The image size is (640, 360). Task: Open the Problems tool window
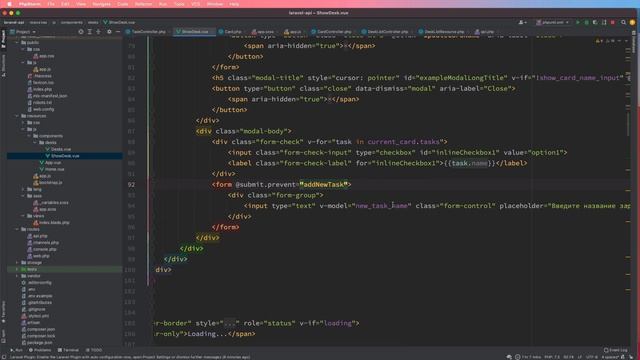(x=40, y=350)
